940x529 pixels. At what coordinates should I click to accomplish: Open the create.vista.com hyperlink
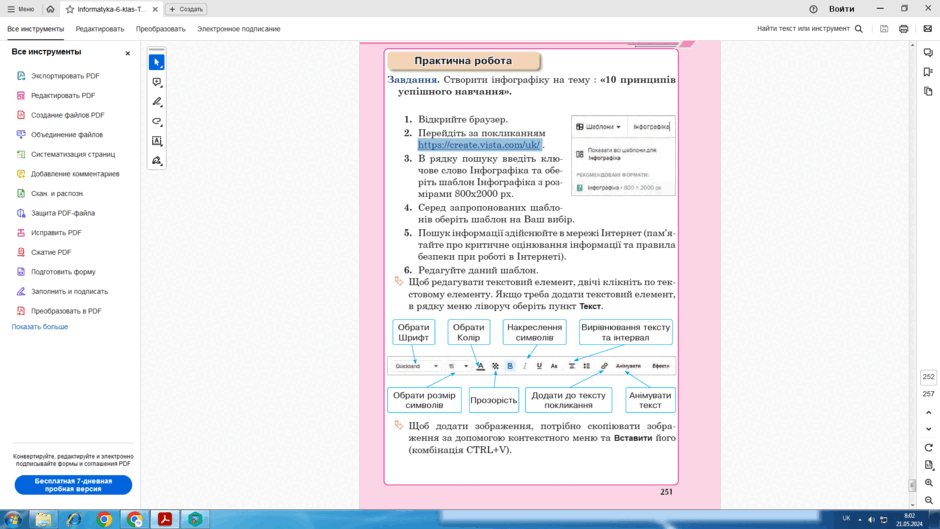tap(479, 145)
